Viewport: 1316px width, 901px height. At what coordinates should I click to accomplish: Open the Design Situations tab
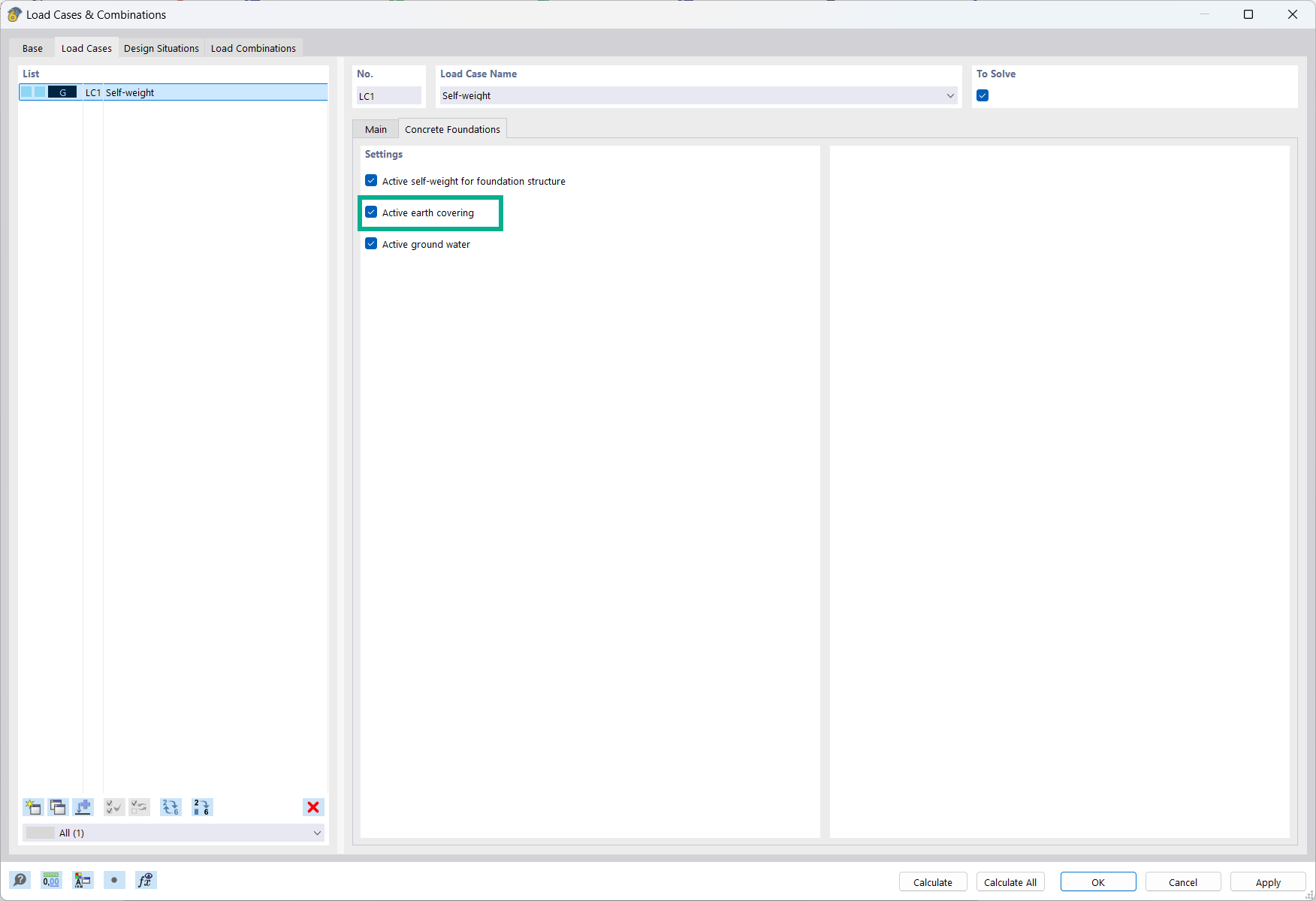pos(161,48)
